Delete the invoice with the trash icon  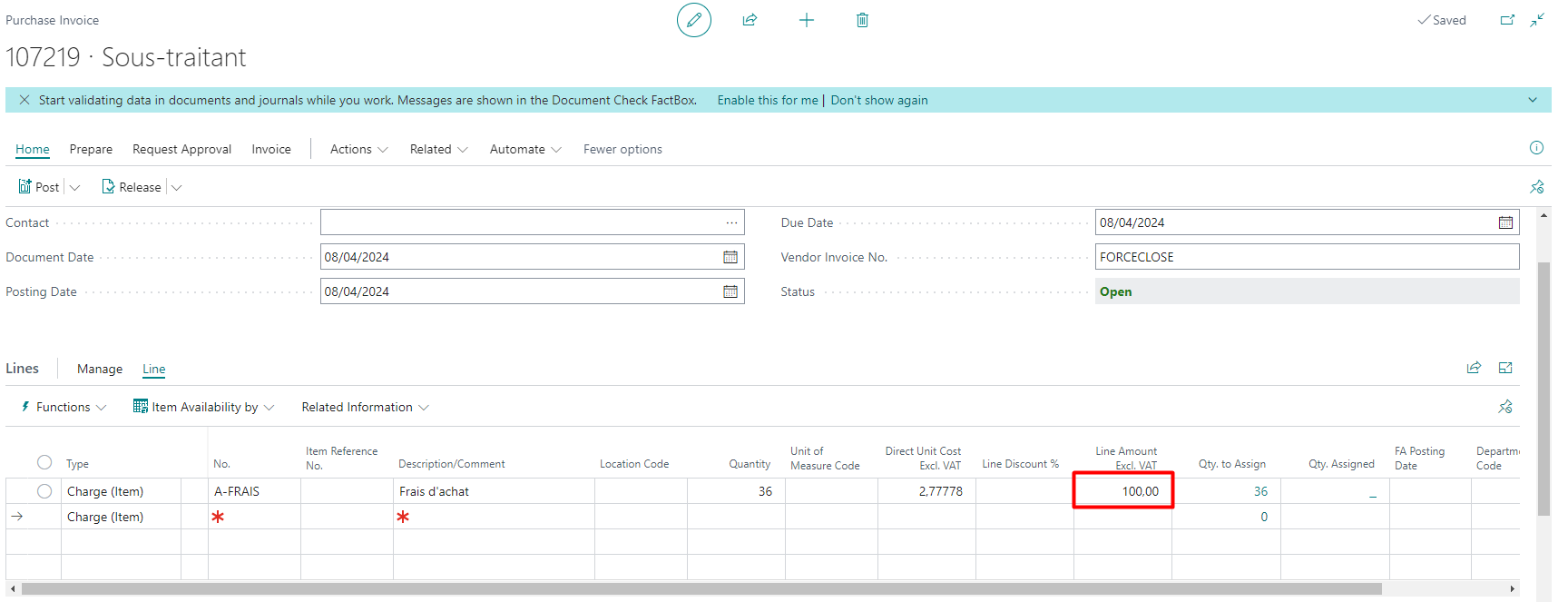pyautogui.click(x=862, y=20)
